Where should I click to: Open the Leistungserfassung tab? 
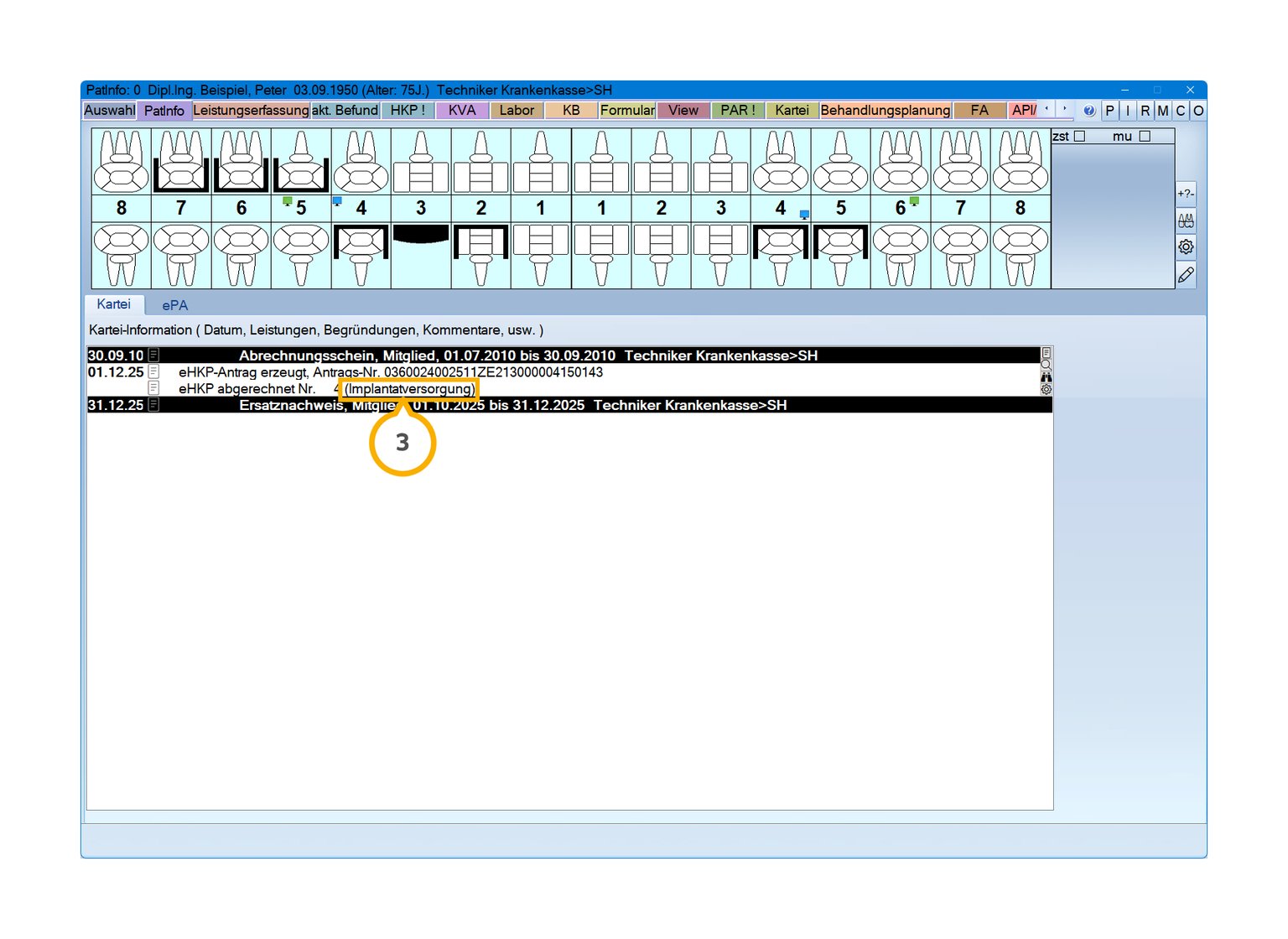[x=251, y=111]
